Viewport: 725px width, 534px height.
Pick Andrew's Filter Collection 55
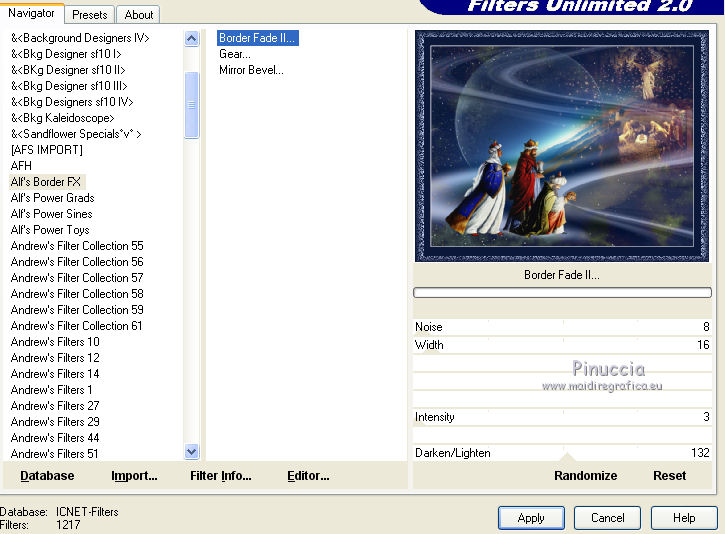pyautogui.click(x=77, y=246)
